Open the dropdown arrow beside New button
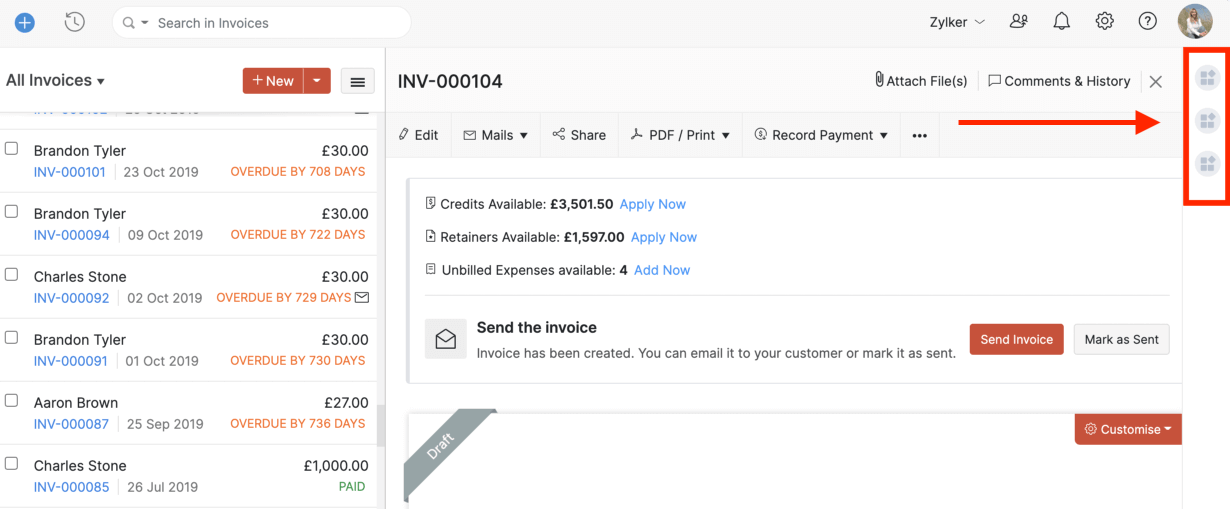1230x509 pixels. [x=317, y=81]
